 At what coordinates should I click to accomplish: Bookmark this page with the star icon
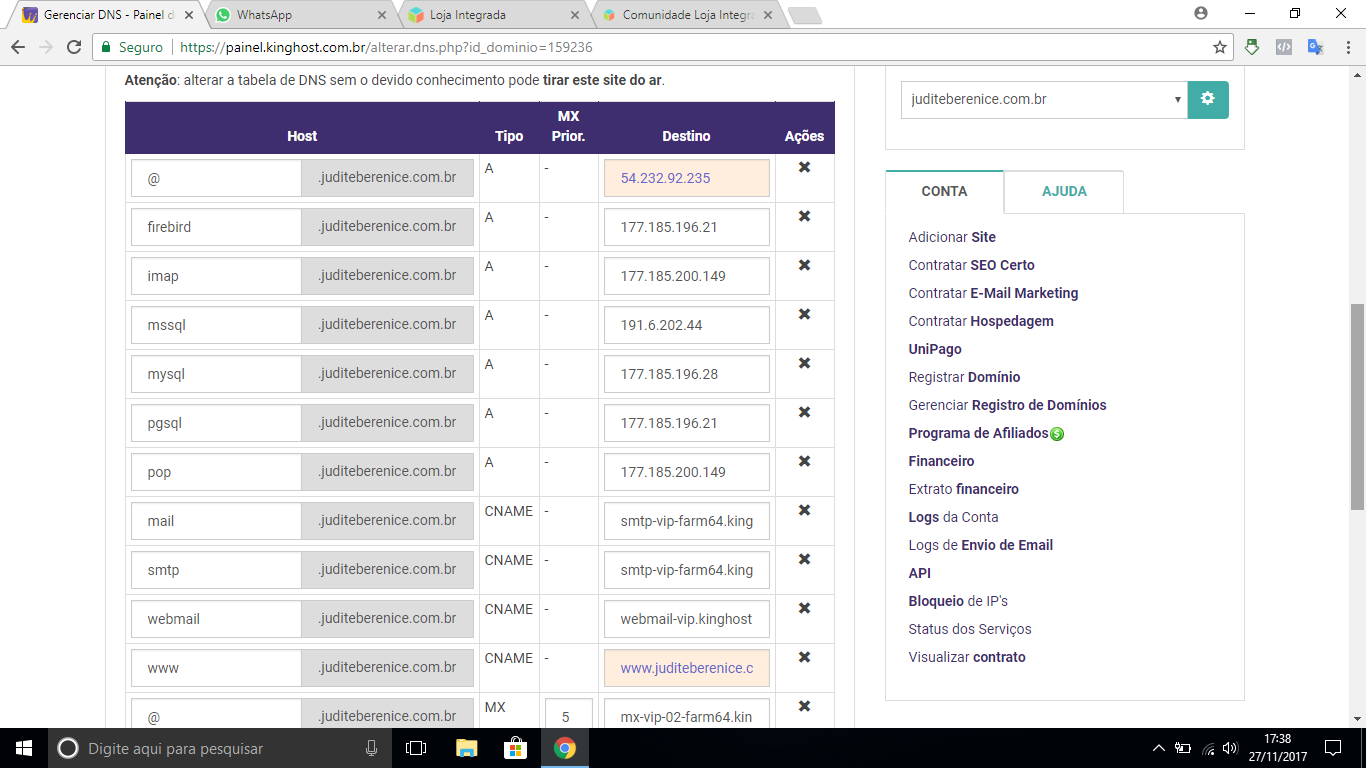tap(1220, 47)
